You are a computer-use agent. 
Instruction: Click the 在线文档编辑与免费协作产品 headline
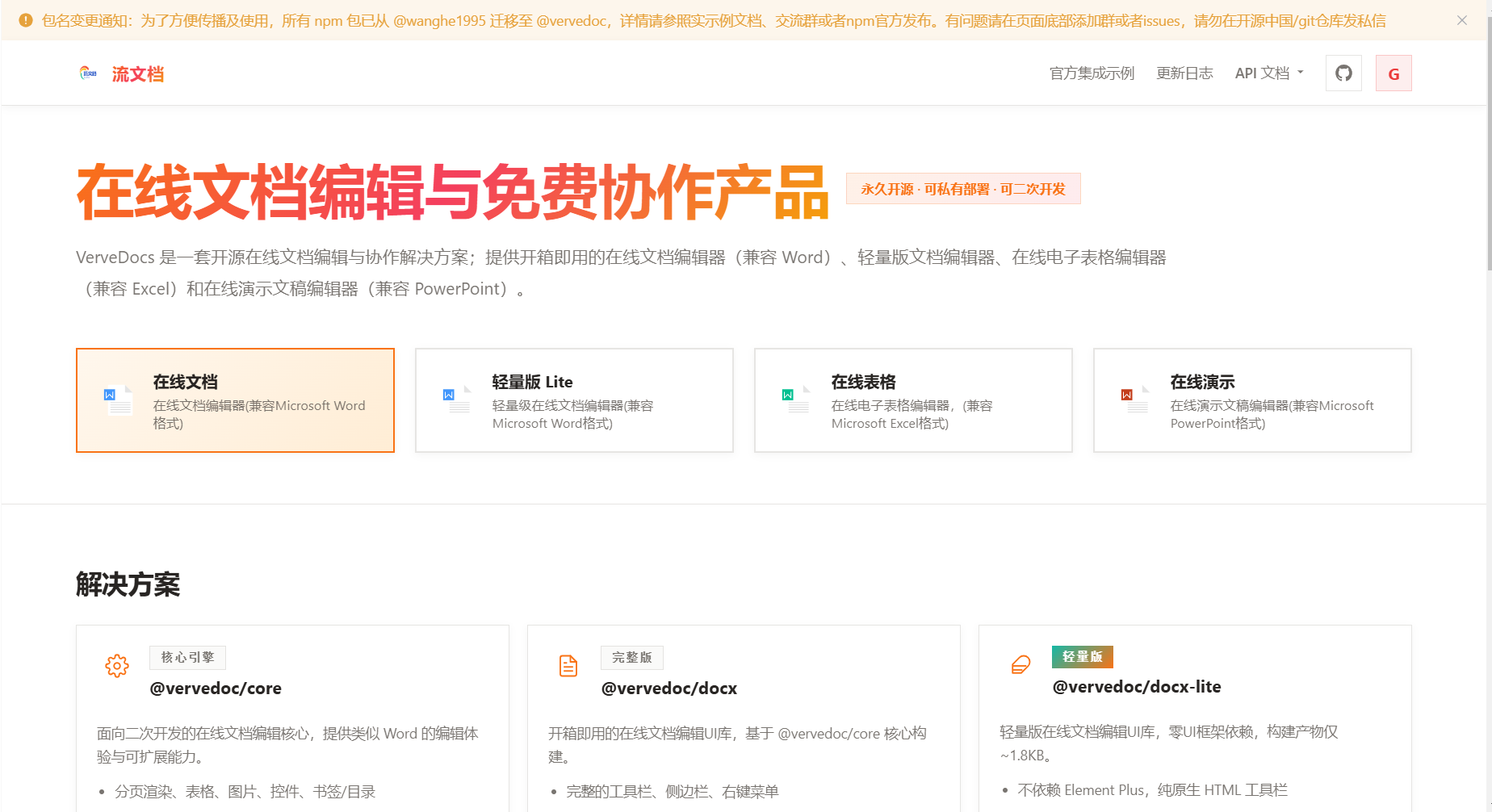click(x=453, y=192)
